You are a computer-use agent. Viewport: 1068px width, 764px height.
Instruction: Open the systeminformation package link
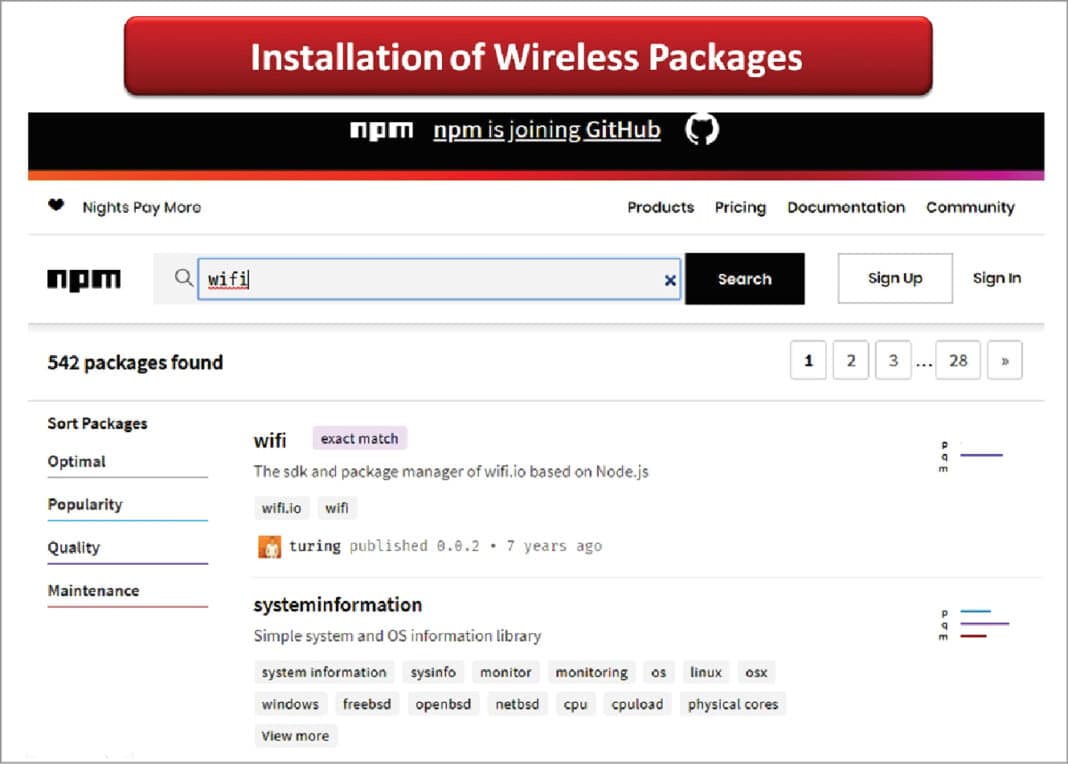[337, 605]
